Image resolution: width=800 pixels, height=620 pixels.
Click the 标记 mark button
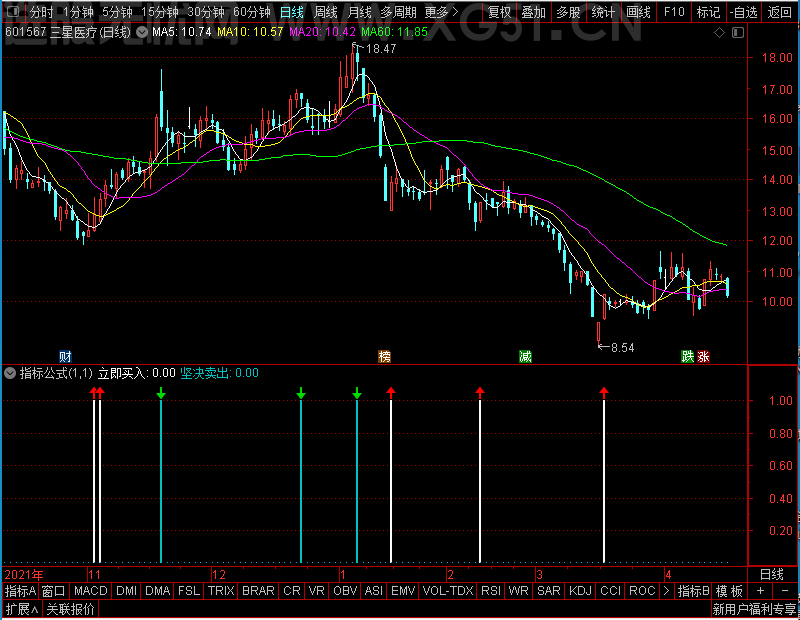point(708,11)
